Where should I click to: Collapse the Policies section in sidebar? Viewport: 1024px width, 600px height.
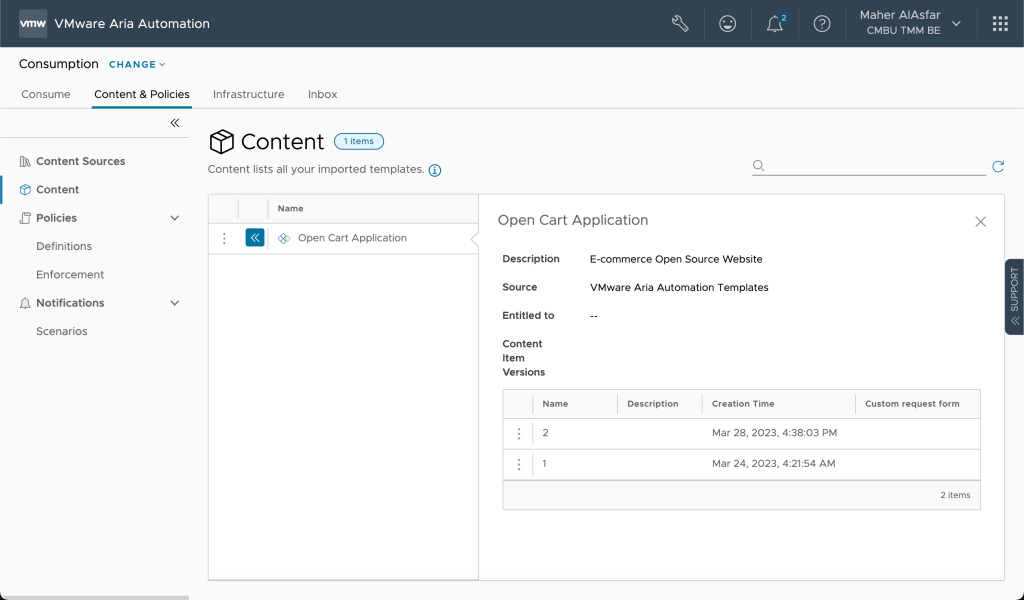[175, 218]
